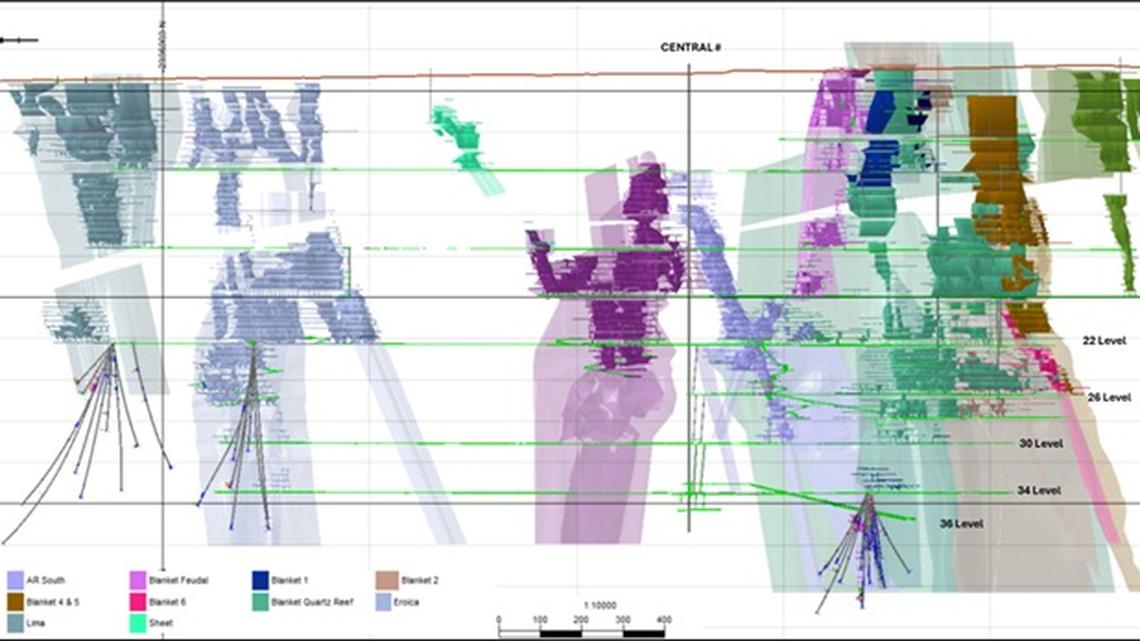Click the north arrow at top left
Image resolution: width=1140 pixels, height=641 pixels.
(22, 42)
